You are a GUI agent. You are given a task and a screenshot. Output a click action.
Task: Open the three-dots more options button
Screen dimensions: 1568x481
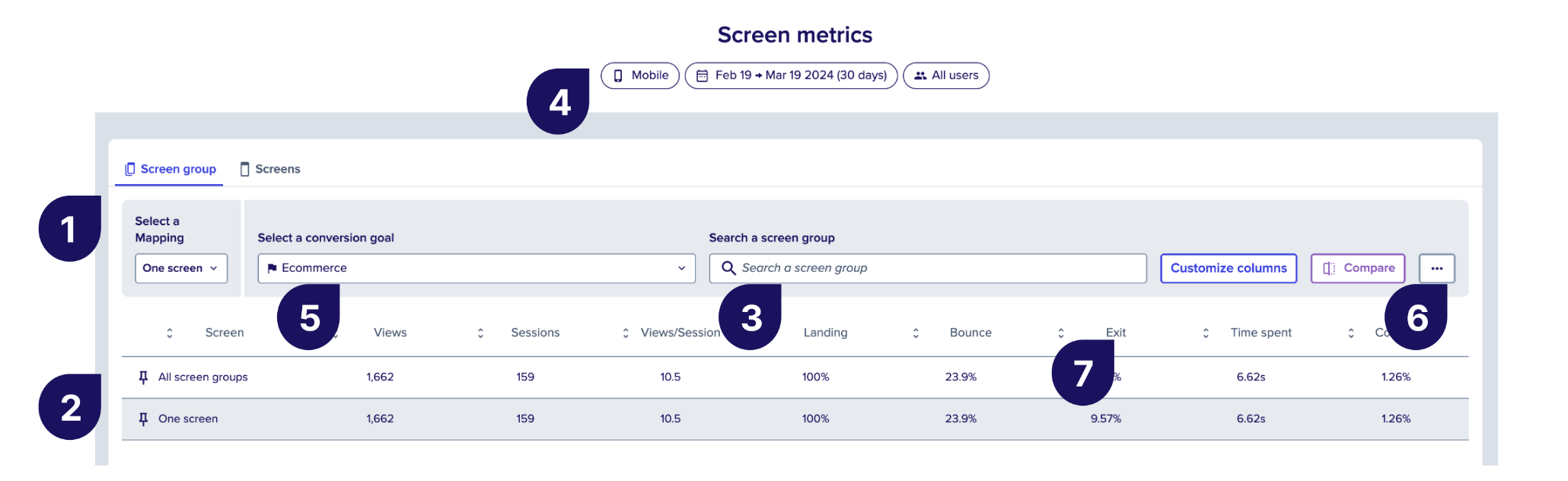pos(1436,269)
